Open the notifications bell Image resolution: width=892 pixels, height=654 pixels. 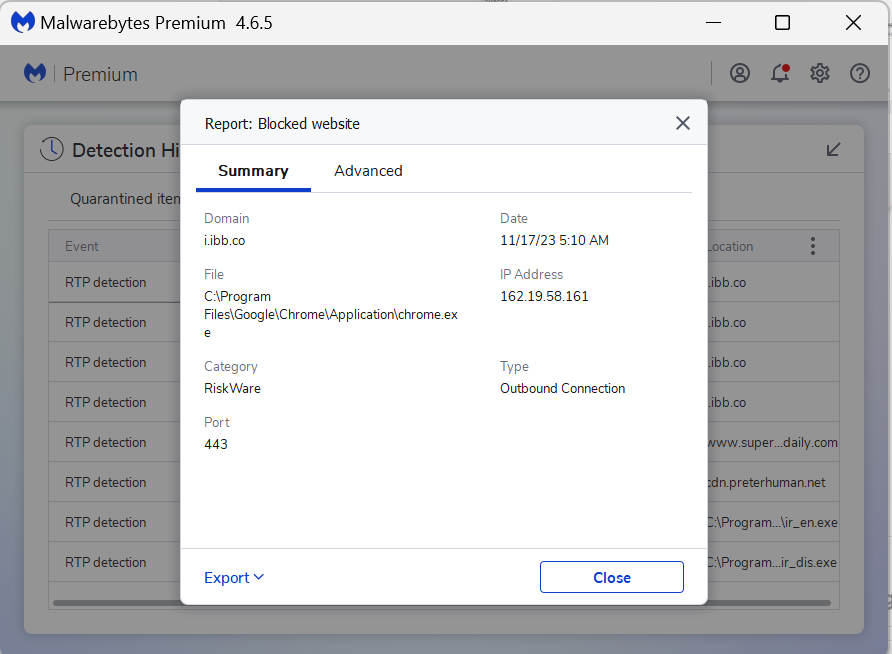pyautogui.click(x=780, y=73)
